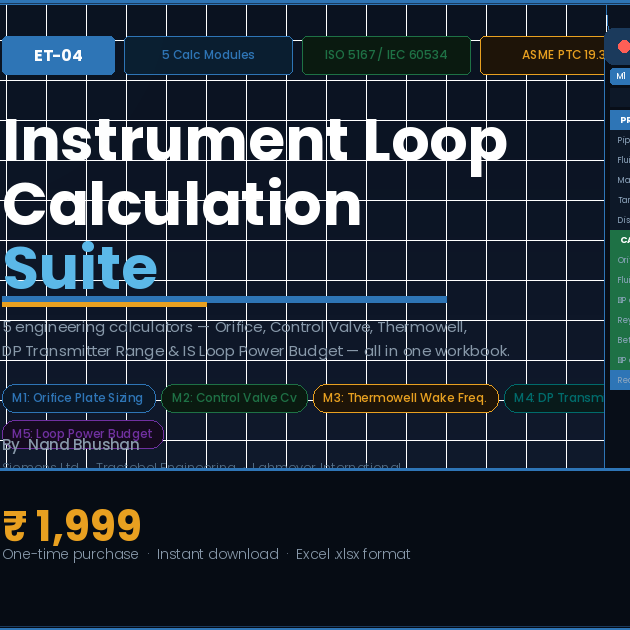Select the M4: DP Transm pill
This screenshot has height=630, width=630.
coord(554,398)
